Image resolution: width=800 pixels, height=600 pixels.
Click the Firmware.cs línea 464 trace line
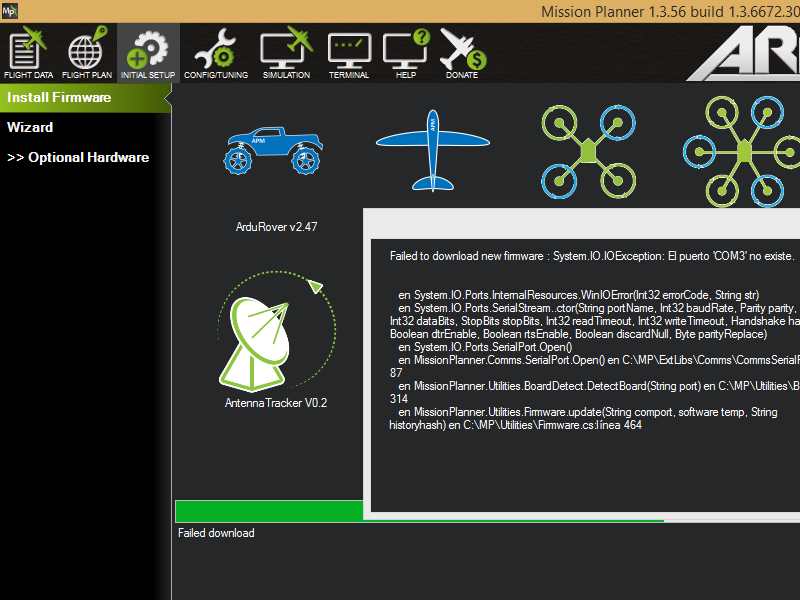[x=515, y=425]
